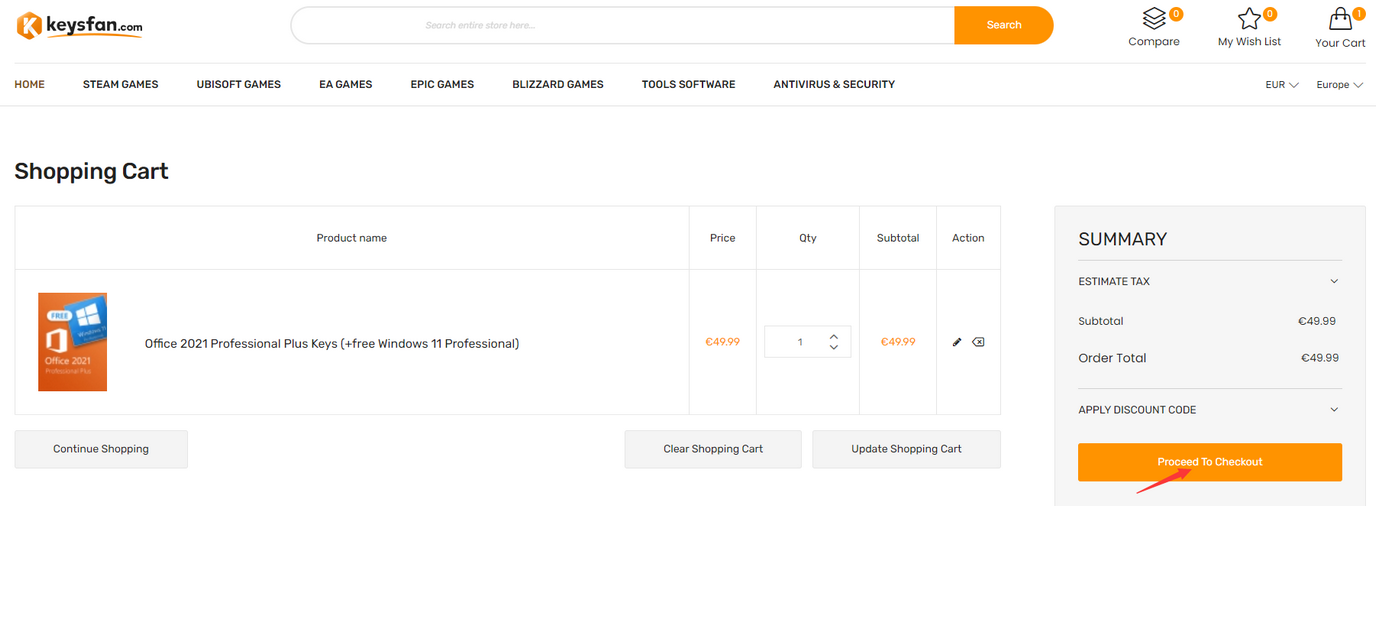Click Clear Shopping Cart button
The height and width of the screenshot is (634, 1376).
pyautogui.click(x=713, y=449)
